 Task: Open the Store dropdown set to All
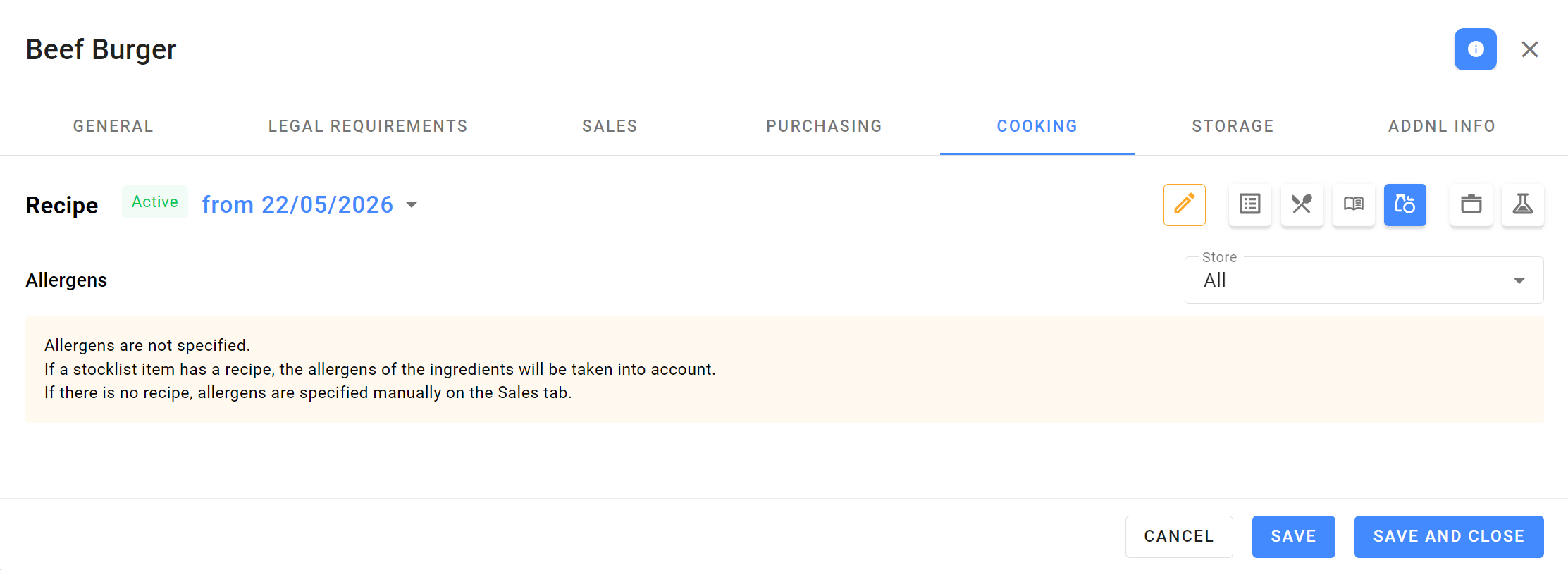pyautogui.click(x=1364, y=280)
